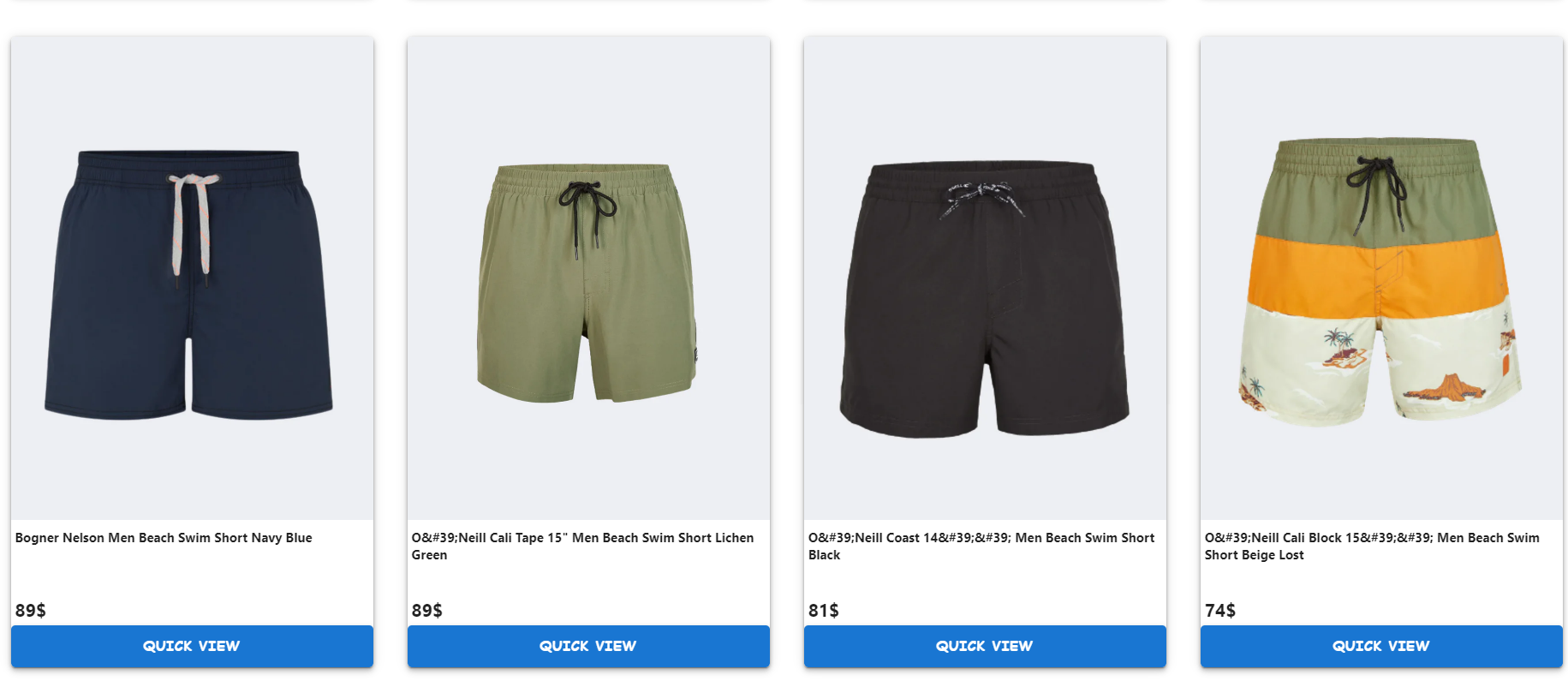This screenshot has width=1568, height=687.
Task: Open Quick View for O'Neill Coast Black shorts
Action: [x=985, y=646]
